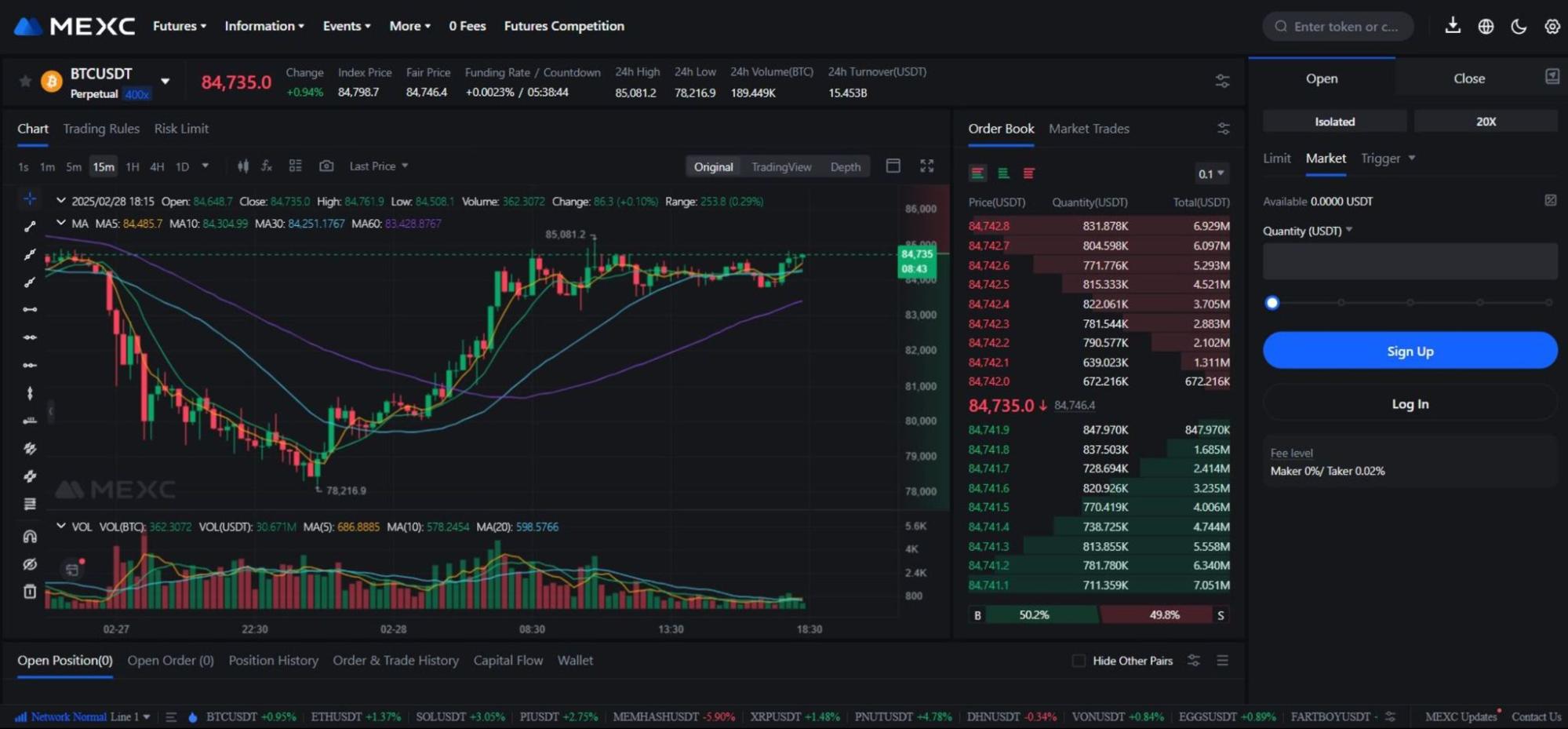This screenshot has width=1568, height=729.
Task: Click the Log In button
Action: coord(1410,404)
